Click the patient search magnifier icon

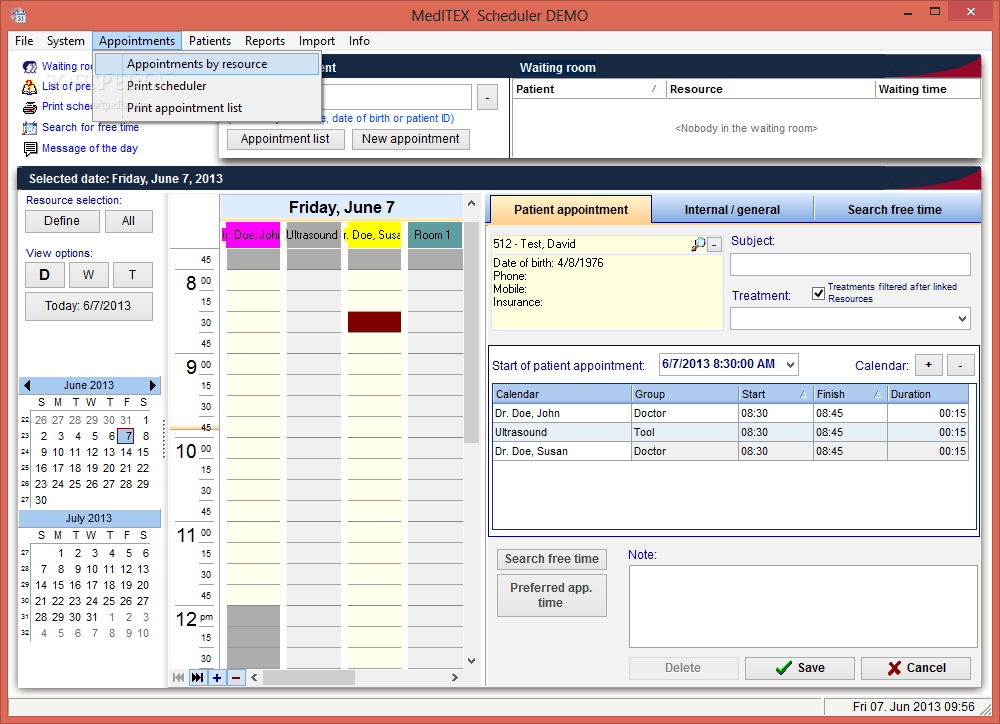pos(698,244)
